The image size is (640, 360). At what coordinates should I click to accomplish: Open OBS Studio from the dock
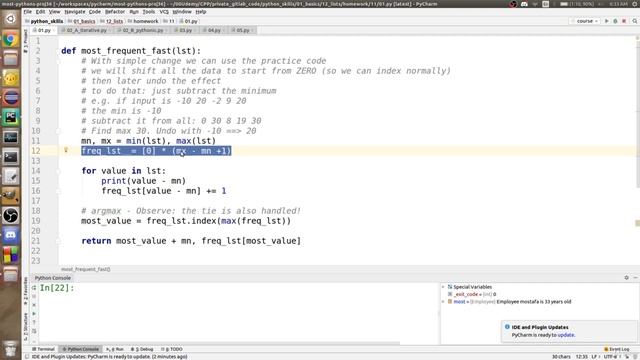tap(11, 216)
